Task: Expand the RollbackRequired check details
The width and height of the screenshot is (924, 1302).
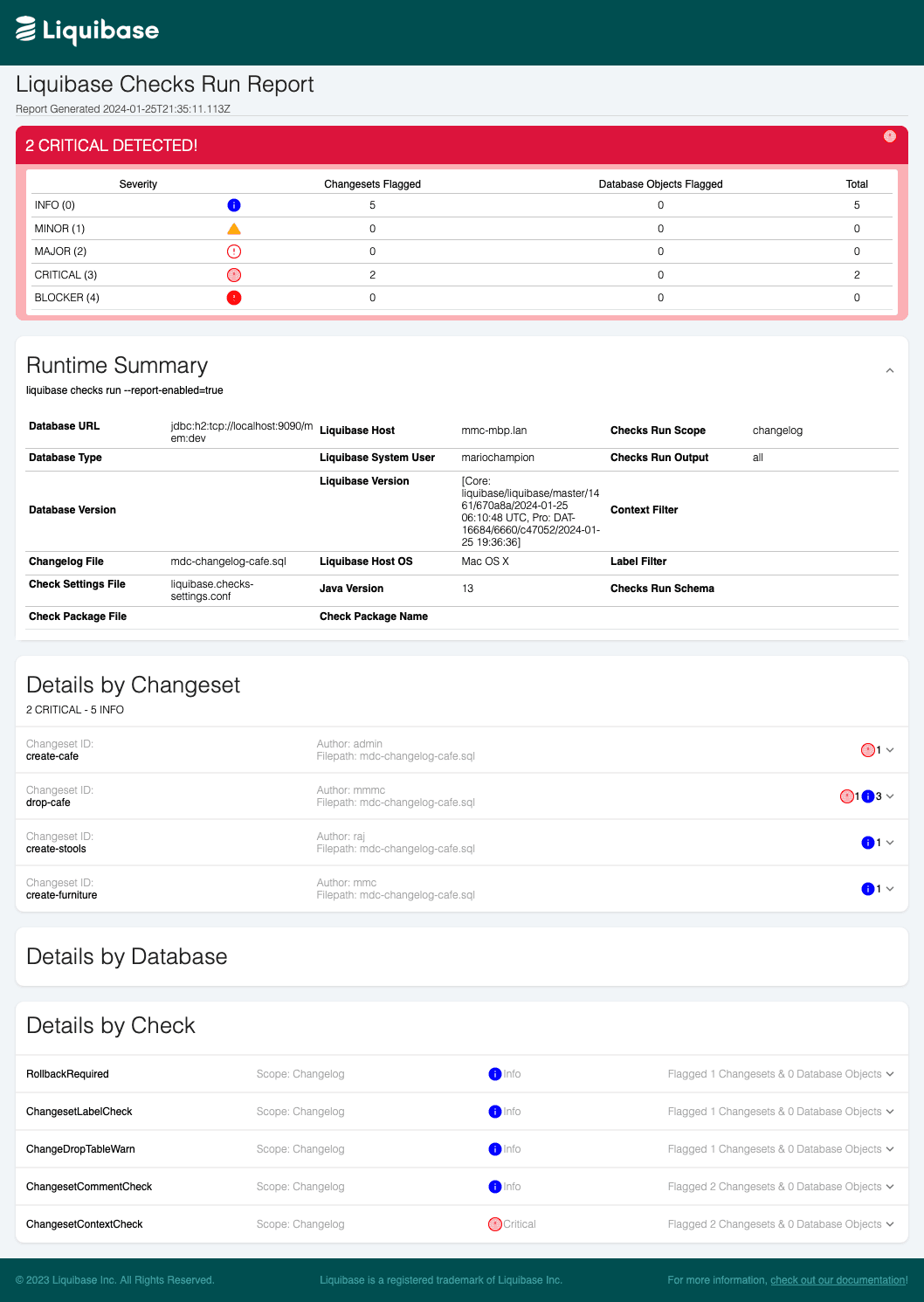Action: coord(889,1074)
